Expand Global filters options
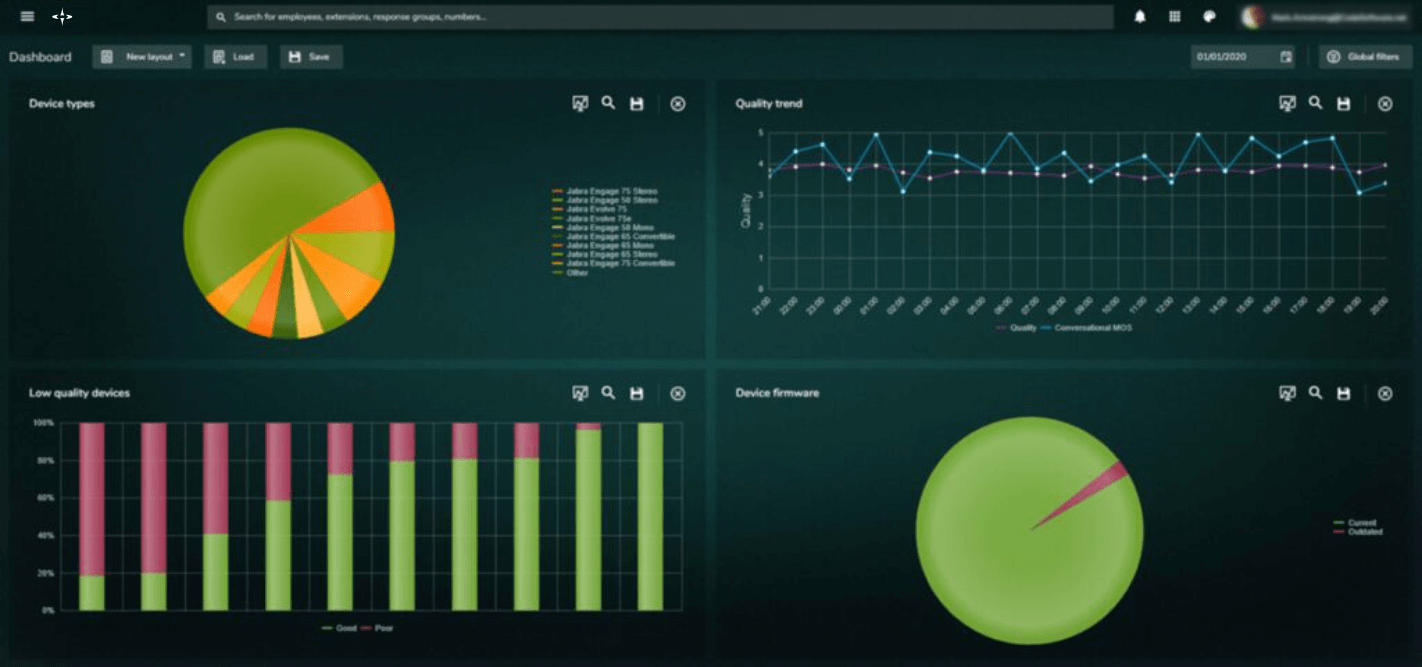1422x667 pixels. click(x=1364, y=57)
